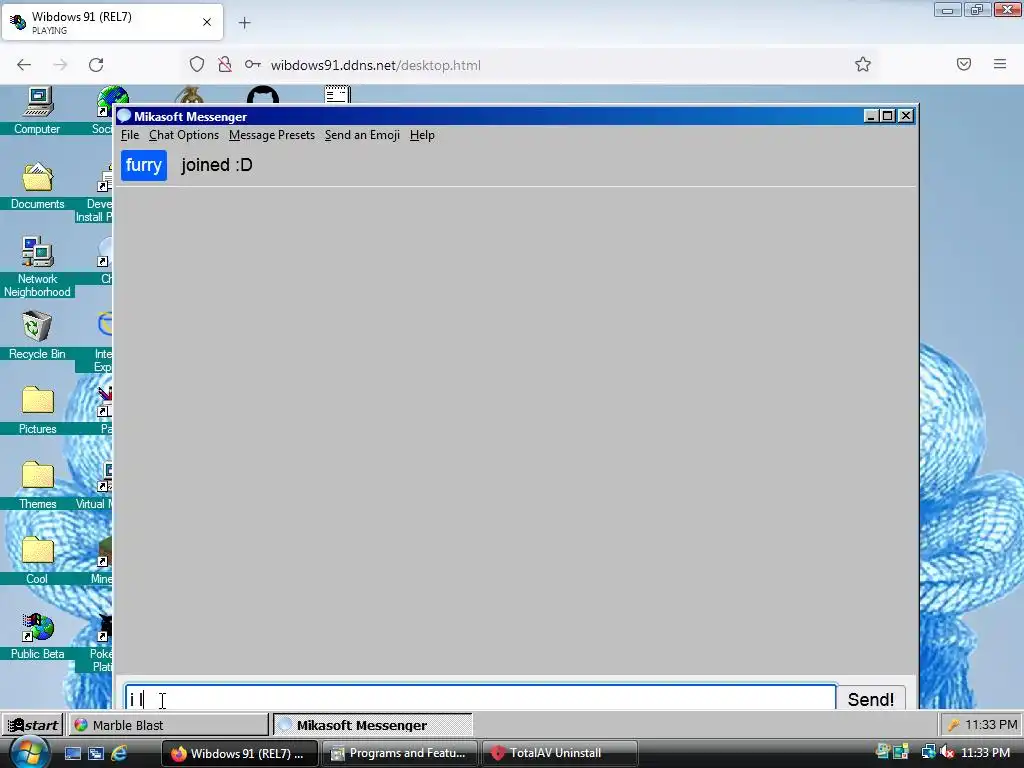Click the permissions key icon in address bar
1024x768 pixels.
coord(253,64)
